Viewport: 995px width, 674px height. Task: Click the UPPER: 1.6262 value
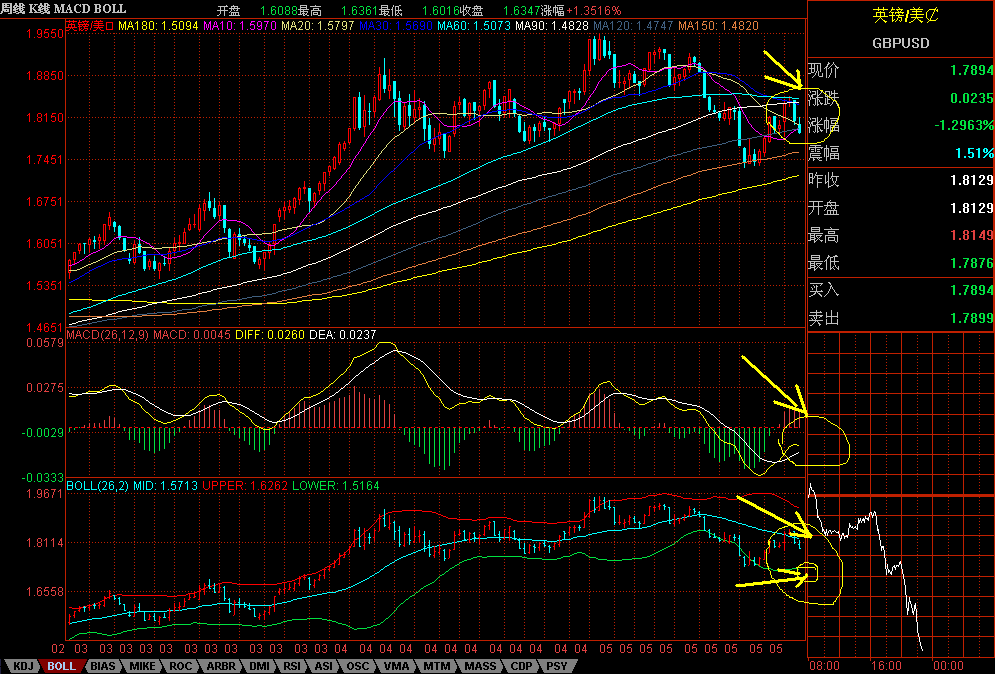coord(245,486)
